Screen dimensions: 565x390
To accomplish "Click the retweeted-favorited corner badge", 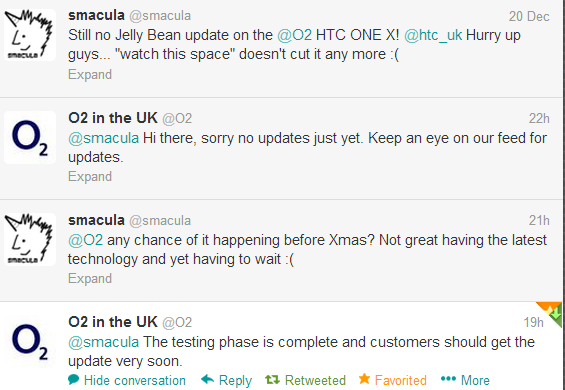I will tap(552, 313).
